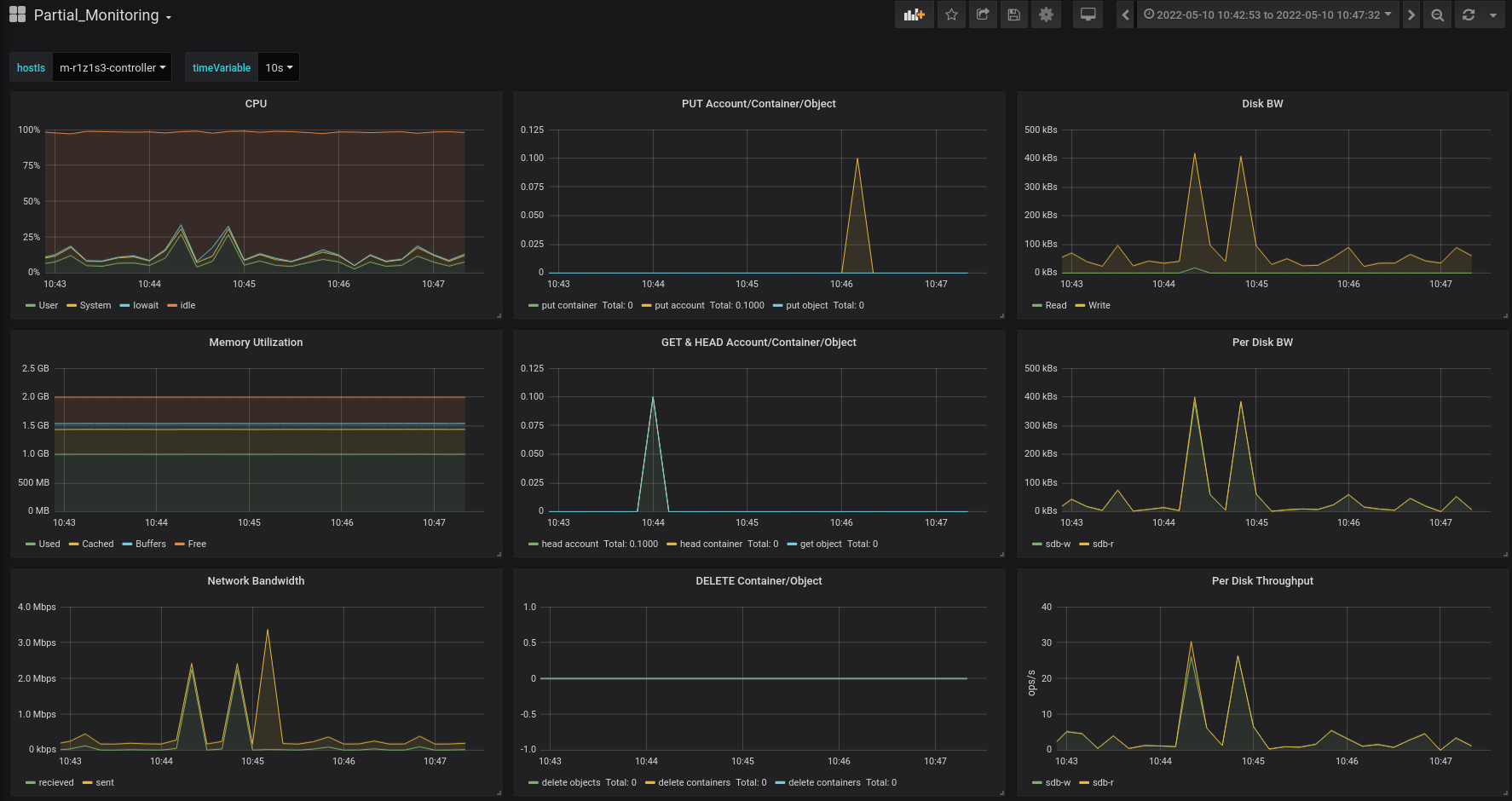Viewport: 1512px width, 801px height.
Task: Star this dashboard as favorite
Action: coord(951,15)
